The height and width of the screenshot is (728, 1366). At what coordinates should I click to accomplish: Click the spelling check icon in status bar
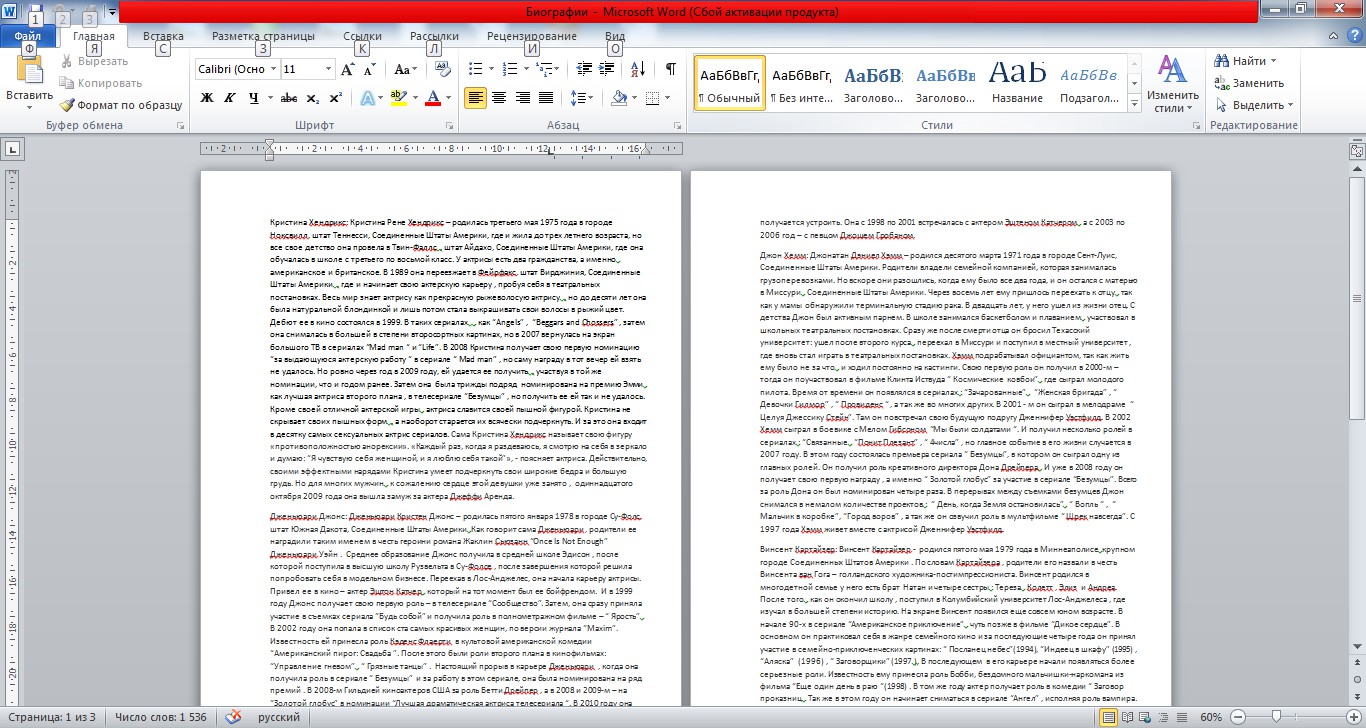point(233,717)
